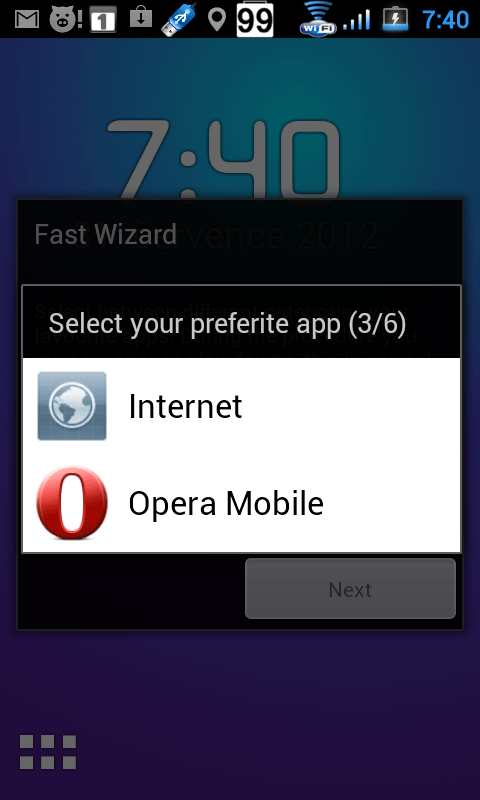Viewport: 480px width, 800px height.
Task: Open the app drawer grid icon
Action: point(48,752)
